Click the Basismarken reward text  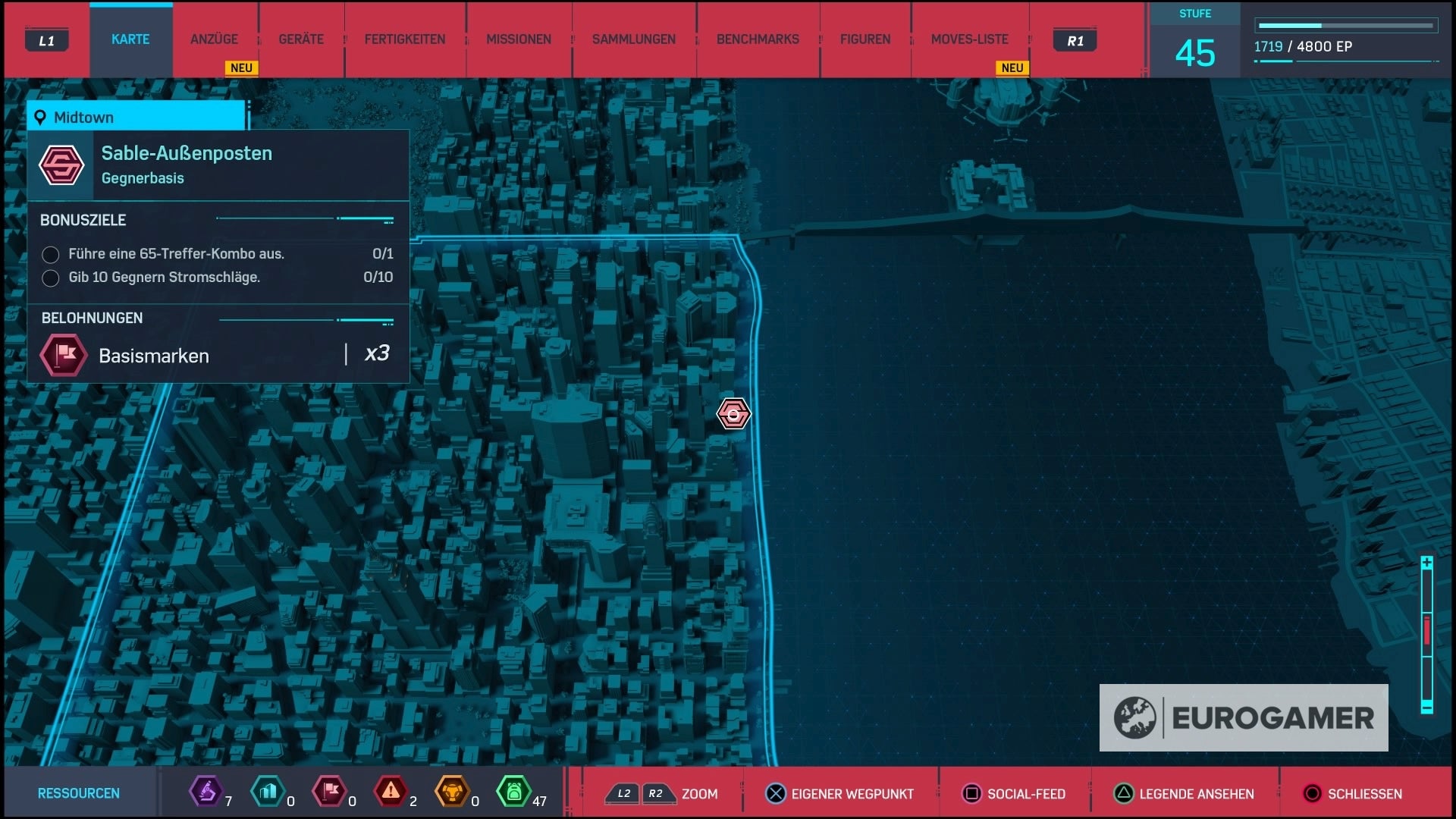154,356
